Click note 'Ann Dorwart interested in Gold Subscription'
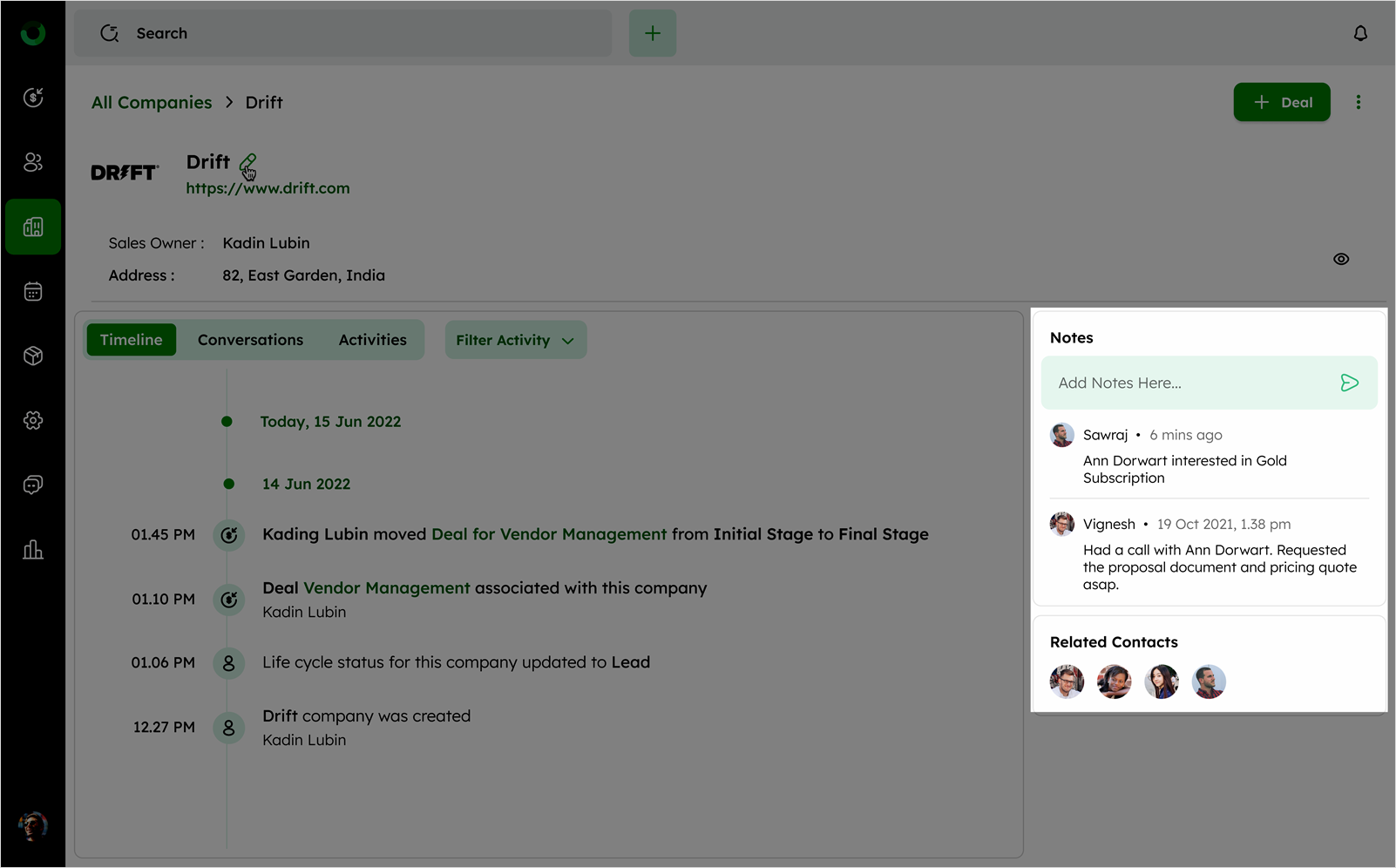This screenshot has width=1396, height=868. (1185, 469)
